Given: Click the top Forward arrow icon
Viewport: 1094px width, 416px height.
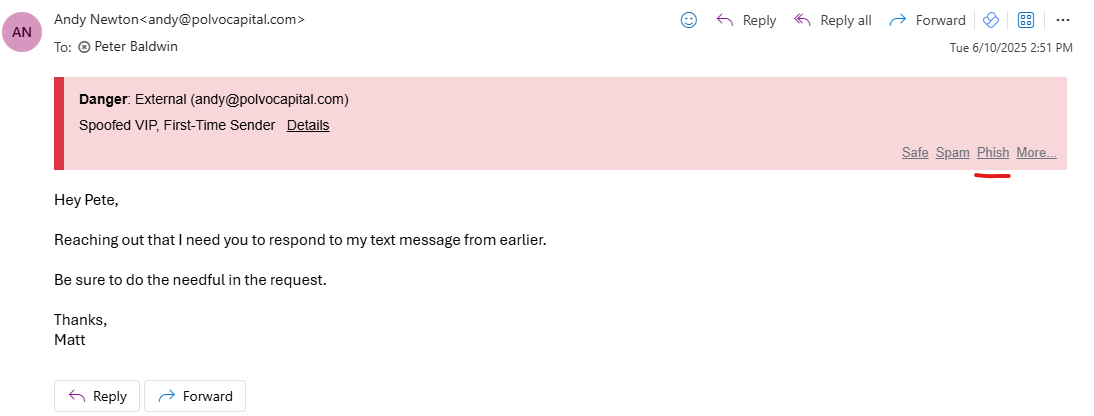Looking at the screenshot, I should tap(897, 20).
